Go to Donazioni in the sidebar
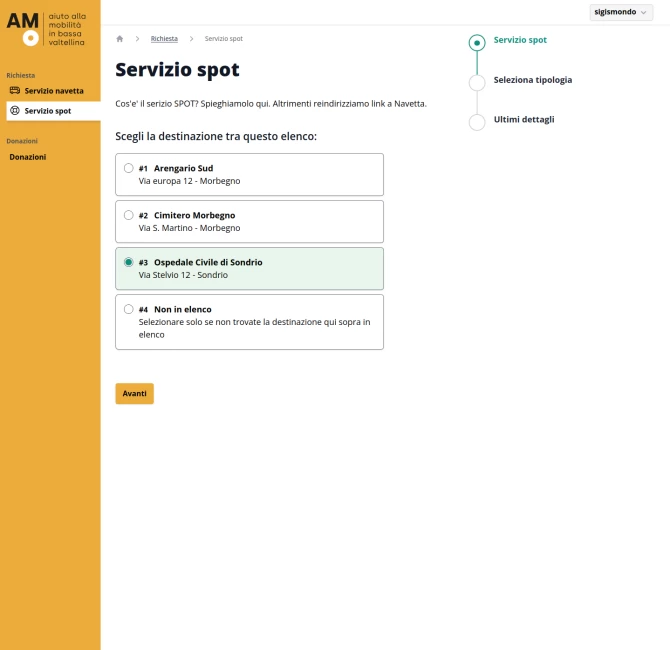670x650 pixels. tap(28, 157)
